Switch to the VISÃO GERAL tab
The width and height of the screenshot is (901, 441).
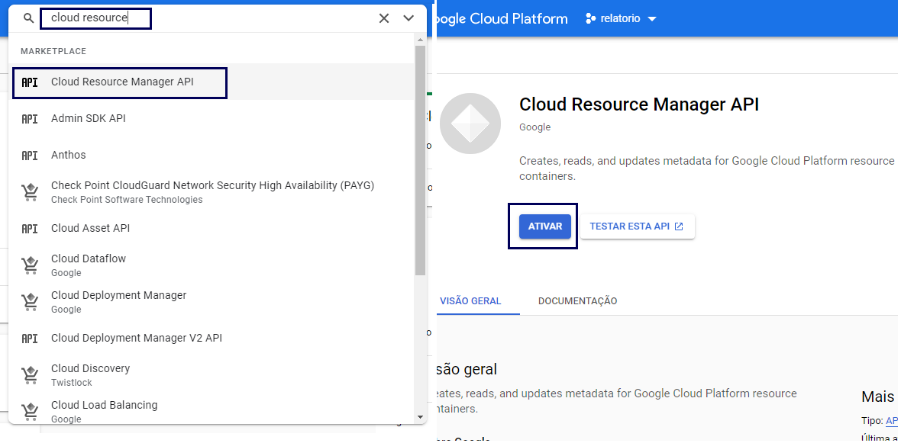coord(471,301)
